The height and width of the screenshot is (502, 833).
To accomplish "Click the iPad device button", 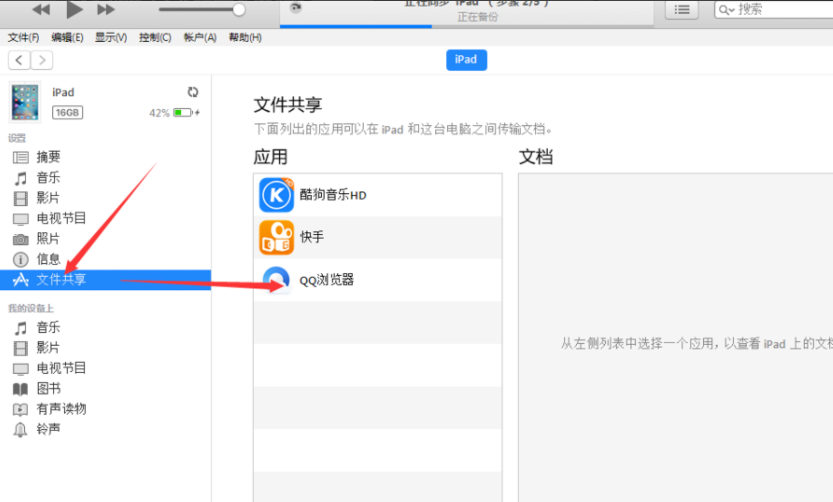I will [x=466, y=60].
